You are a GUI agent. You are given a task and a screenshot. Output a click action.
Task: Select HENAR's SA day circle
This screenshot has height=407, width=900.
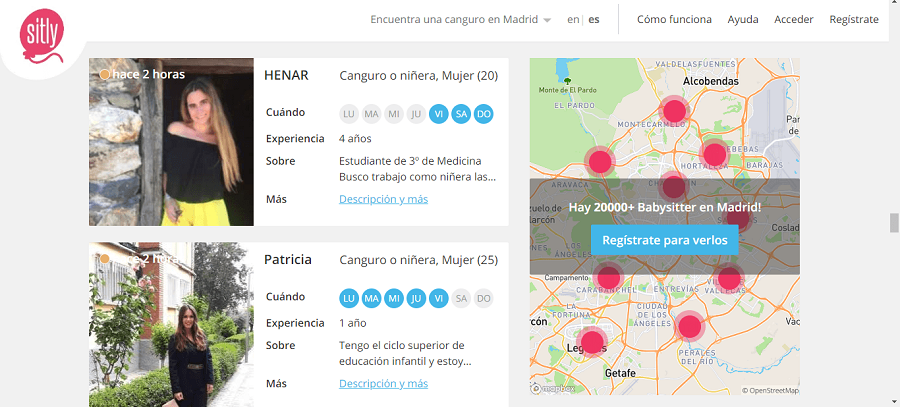click(461, 114)
